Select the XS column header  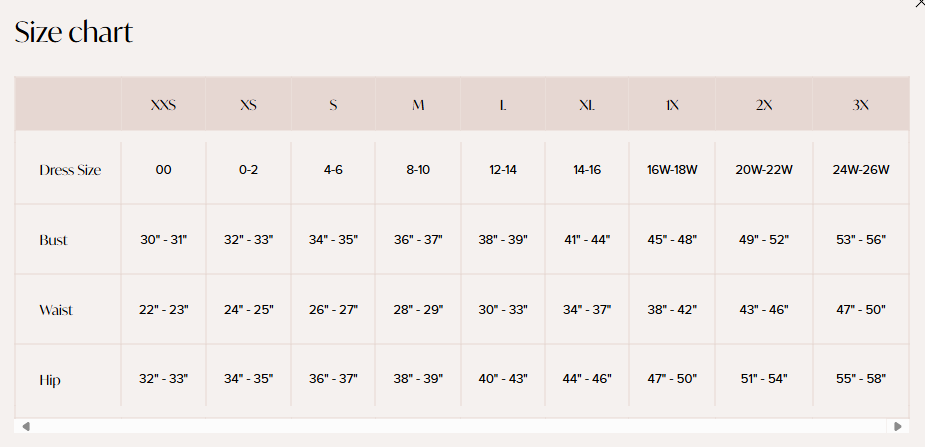coord(248,105)
